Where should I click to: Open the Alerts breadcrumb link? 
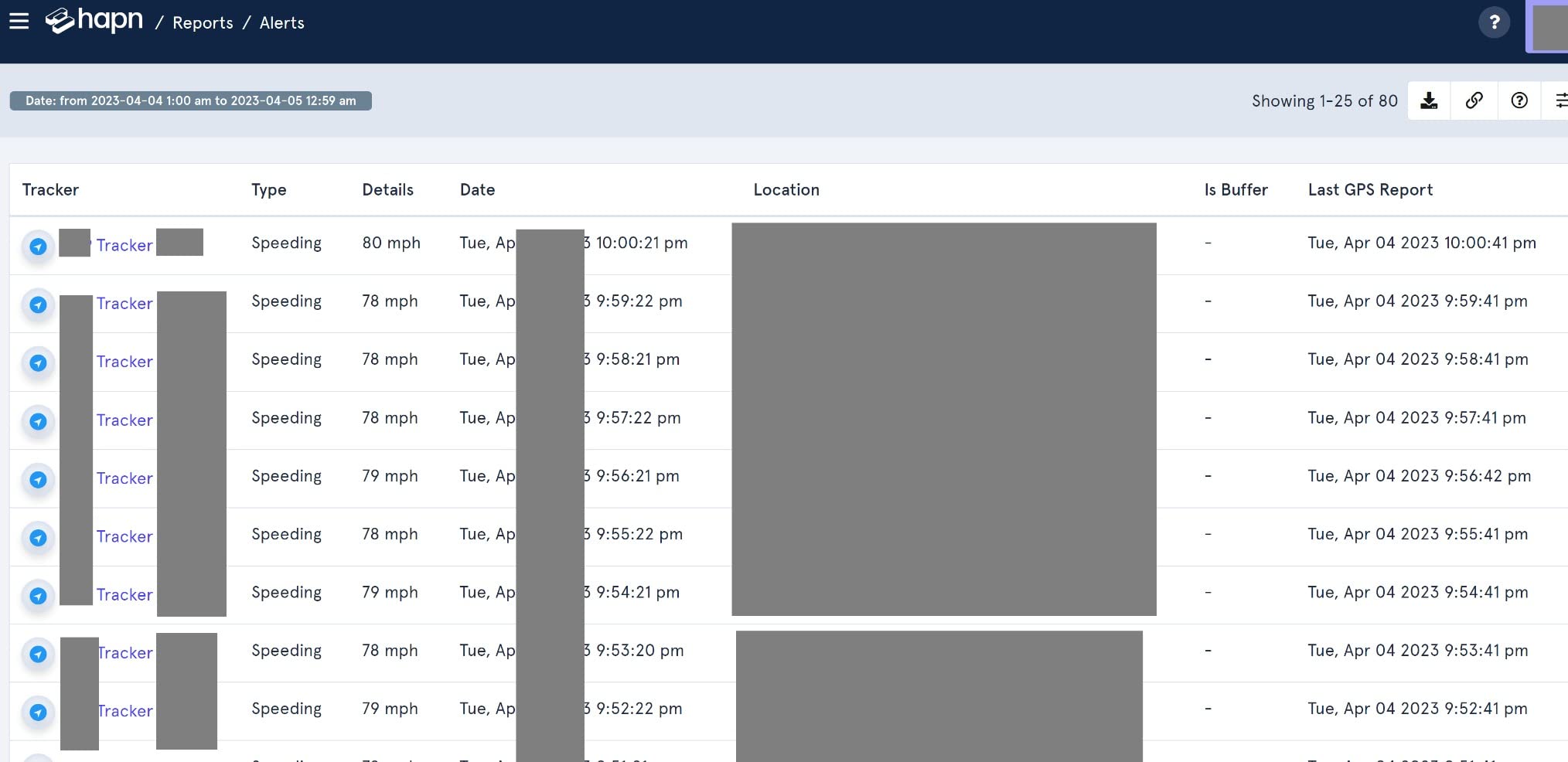(x=281, y=23)
